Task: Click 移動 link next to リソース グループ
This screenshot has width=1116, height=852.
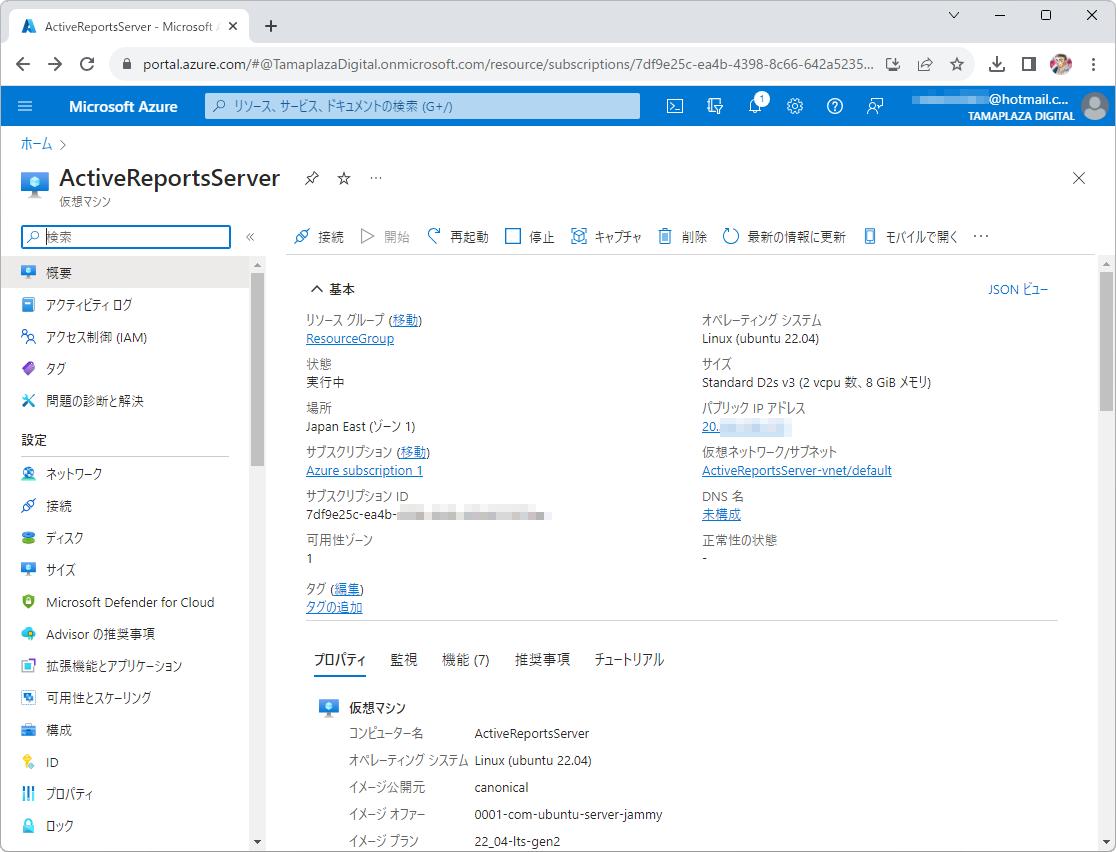Action: pyautogui.click(x=405, y=320)
